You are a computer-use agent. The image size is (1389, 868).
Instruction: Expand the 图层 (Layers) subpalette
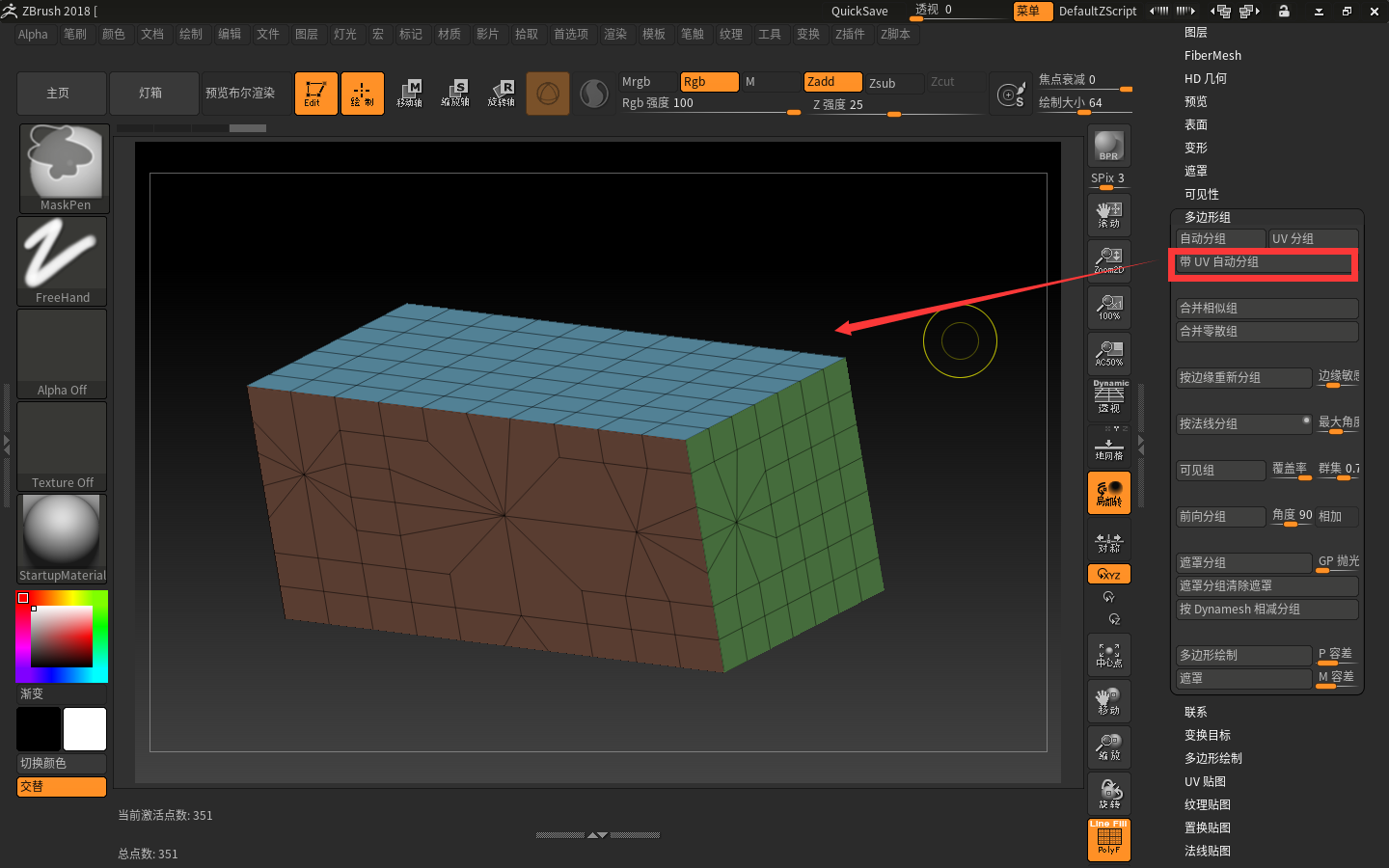[1196, 32]
